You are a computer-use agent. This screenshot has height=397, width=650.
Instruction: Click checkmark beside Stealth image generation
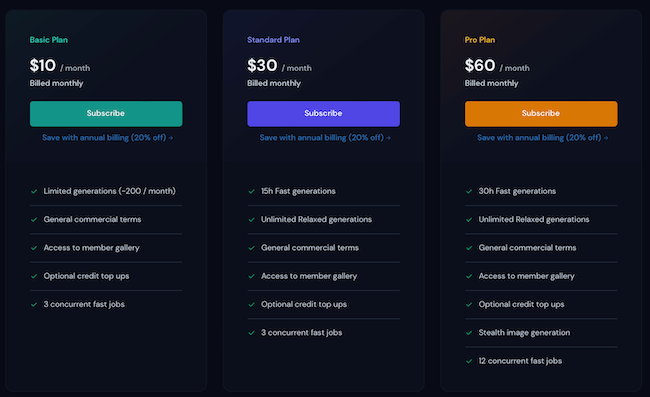pos(469,333)
